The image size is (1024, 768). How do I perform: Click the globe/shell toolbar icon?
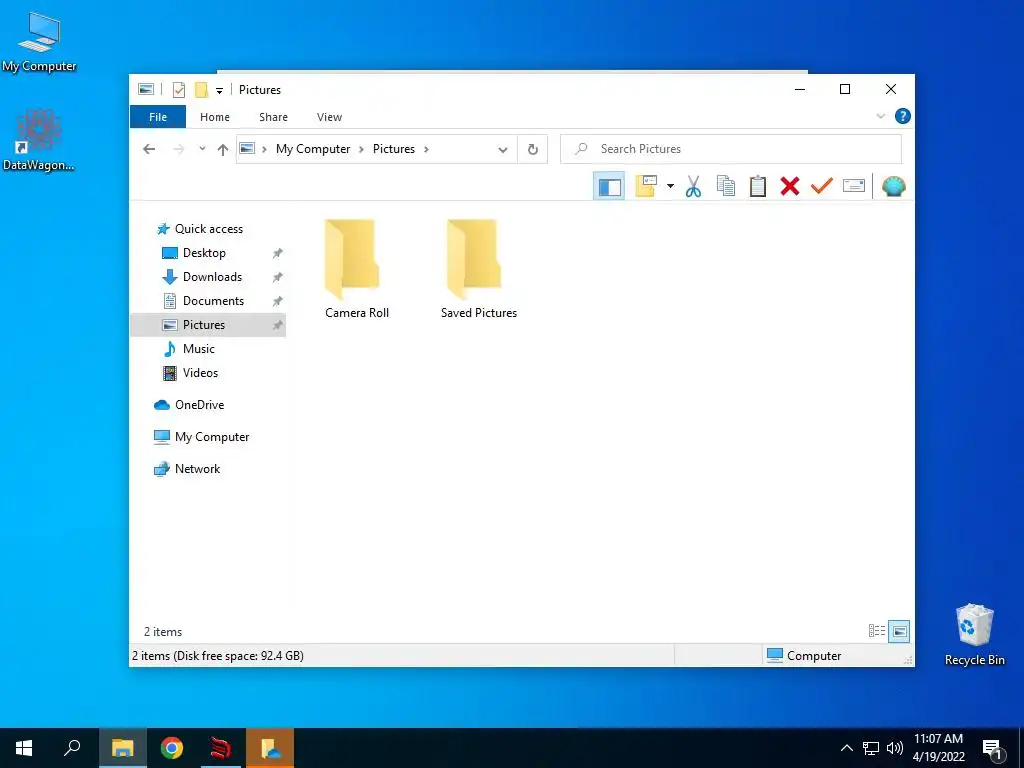point(893,187)
